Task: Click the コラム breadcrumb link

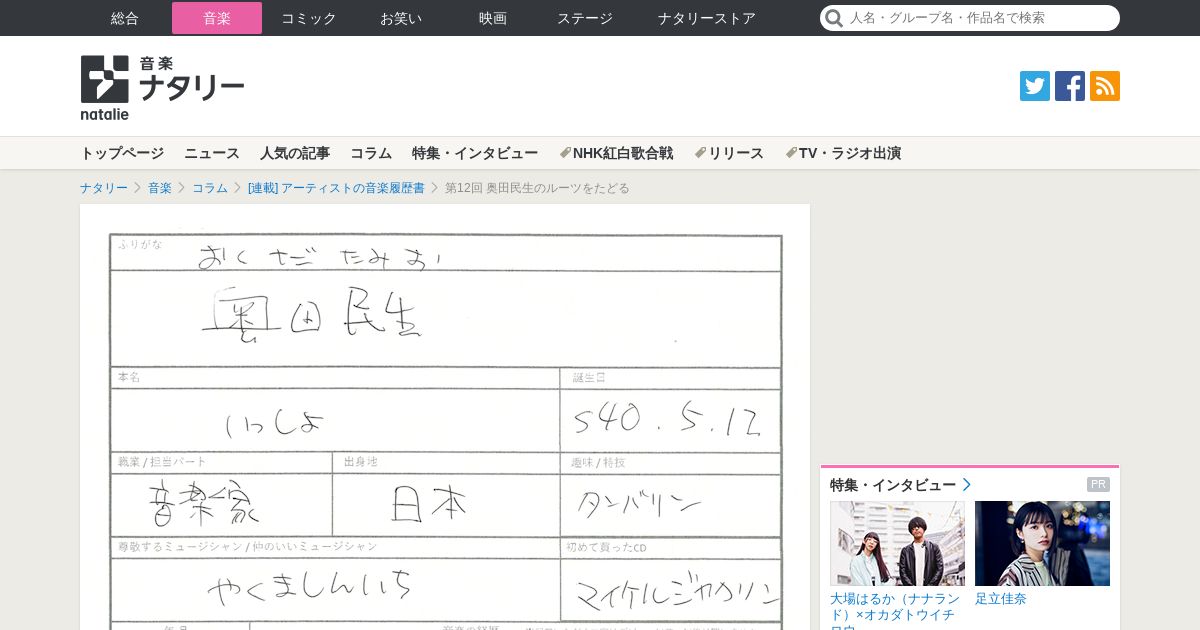Action: click(210, 188)
